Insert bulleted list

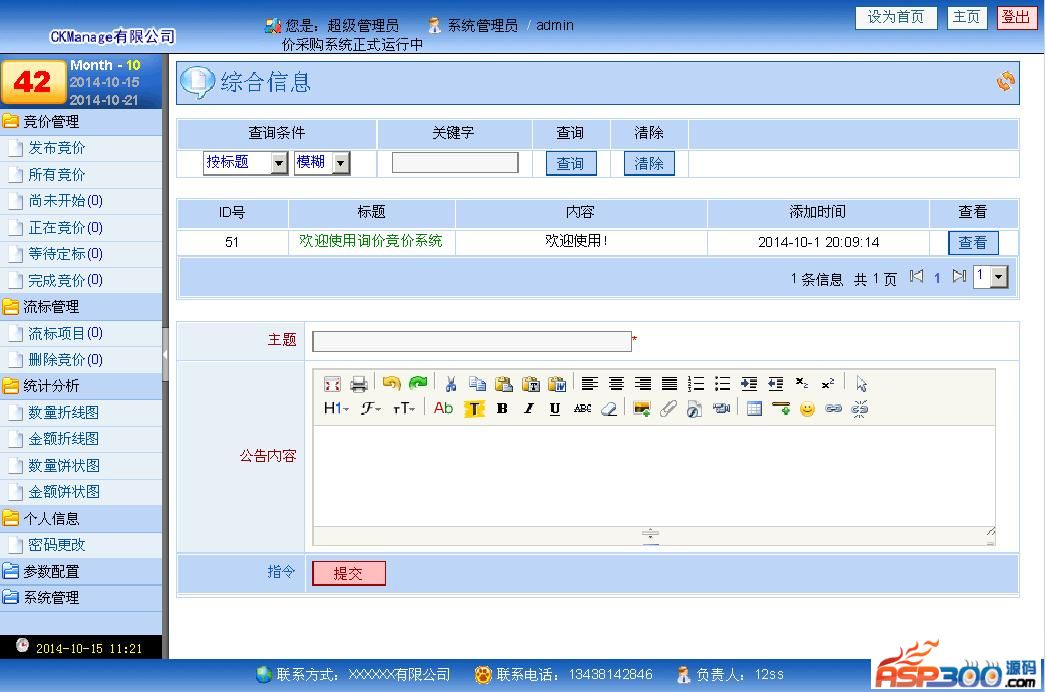[x=722, y=384]
